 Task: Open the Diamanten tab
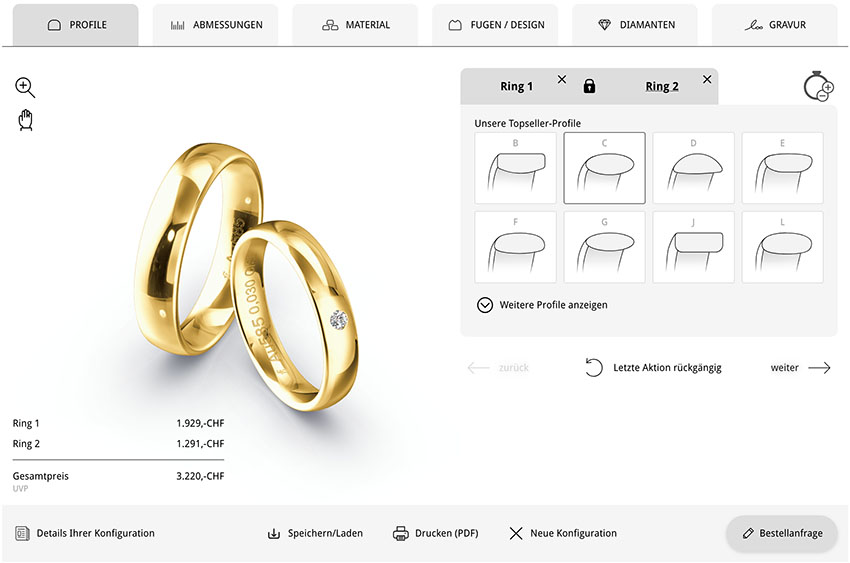(x=635, y=25)
